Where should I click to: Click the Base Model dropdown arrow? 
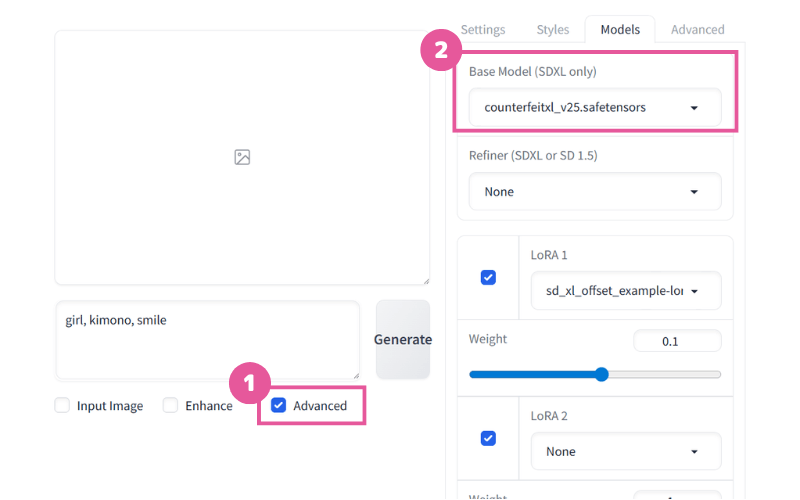tap(694, 108)
